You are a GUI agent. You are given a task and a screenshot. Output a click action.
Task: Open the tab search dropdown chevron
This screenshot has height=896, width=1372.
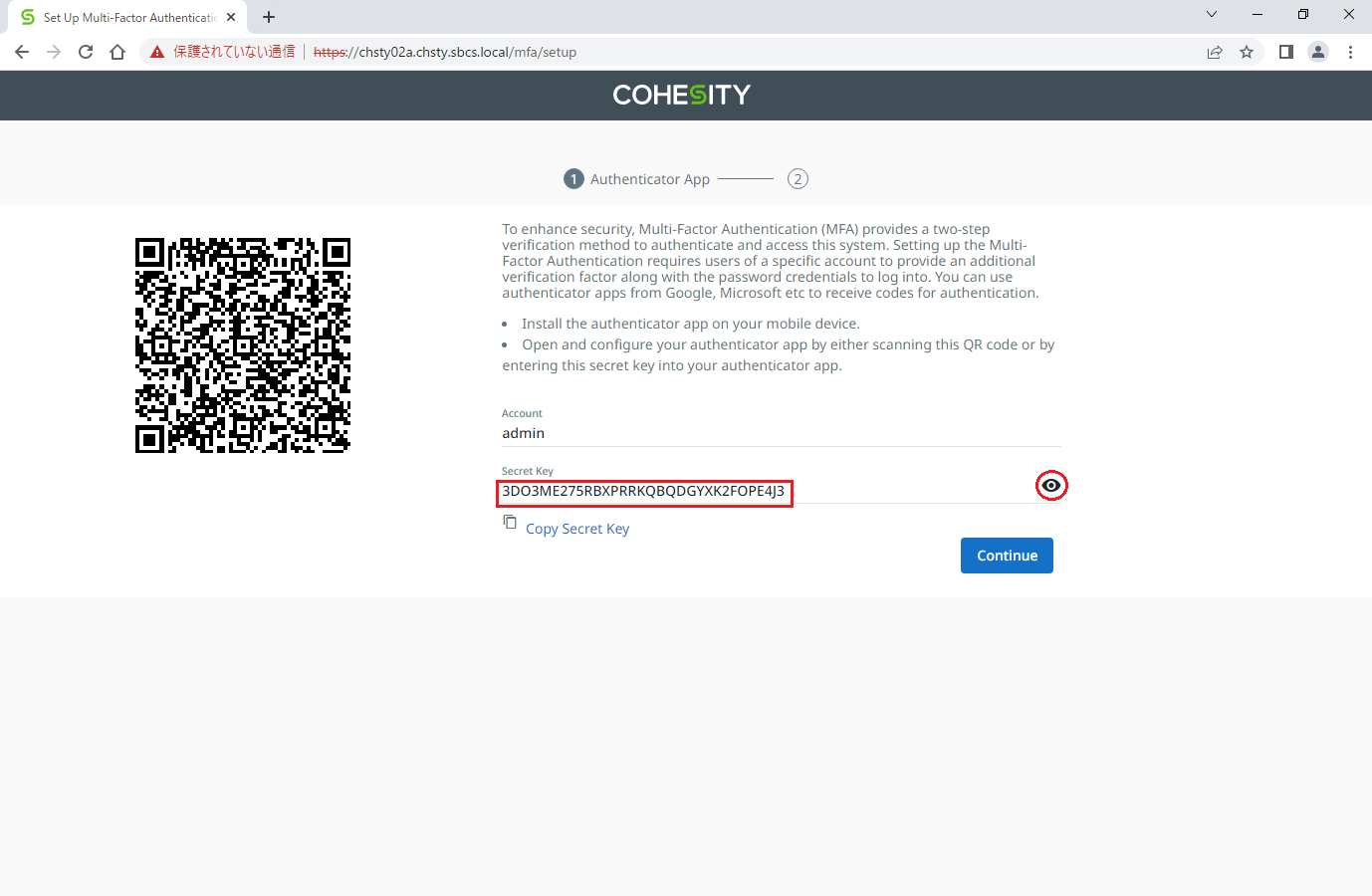[1212, 14]
